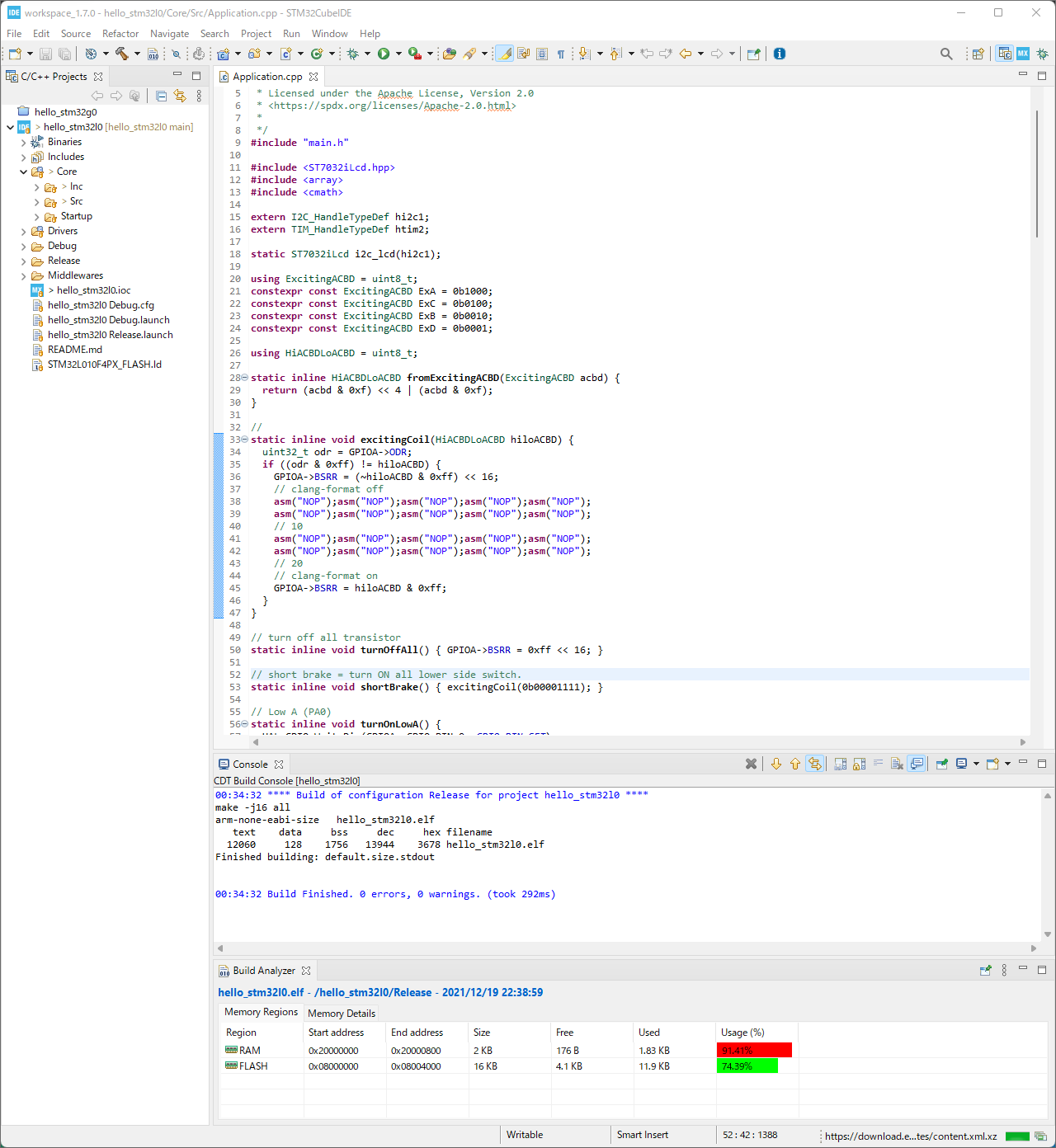Click the Back navigation yellow arrow
Image resolution: width=1056 pixels, height=1148 pixels.
point(686,54)
